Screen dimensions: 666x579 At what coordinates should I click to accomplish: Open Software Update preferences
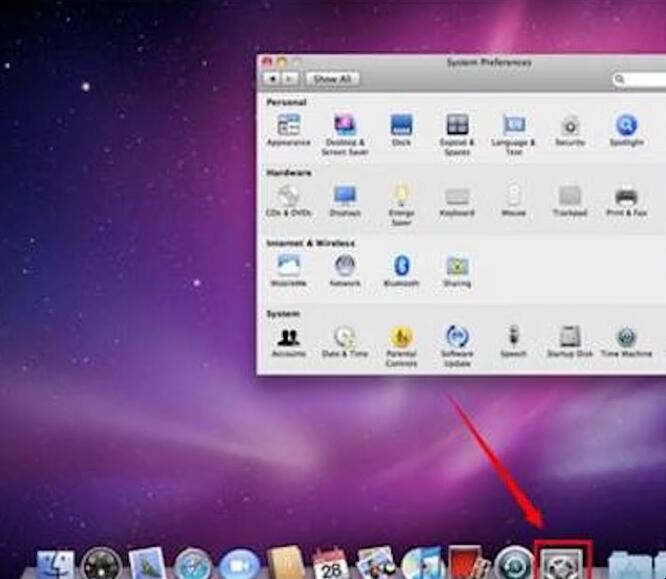click(457, 338)
